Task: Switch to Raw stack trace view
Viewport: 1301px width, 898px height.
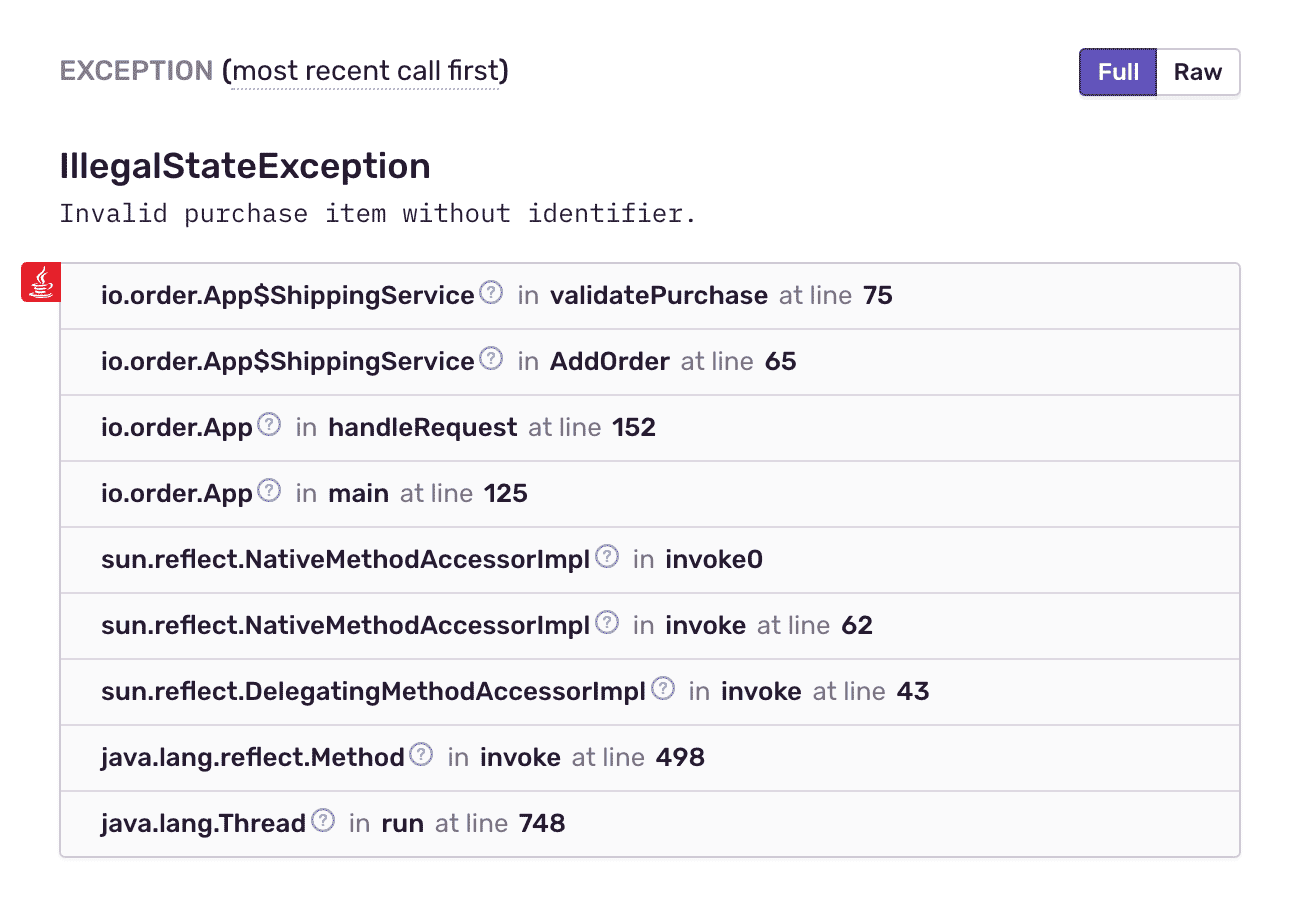Action: click(x=1198, y=73)
